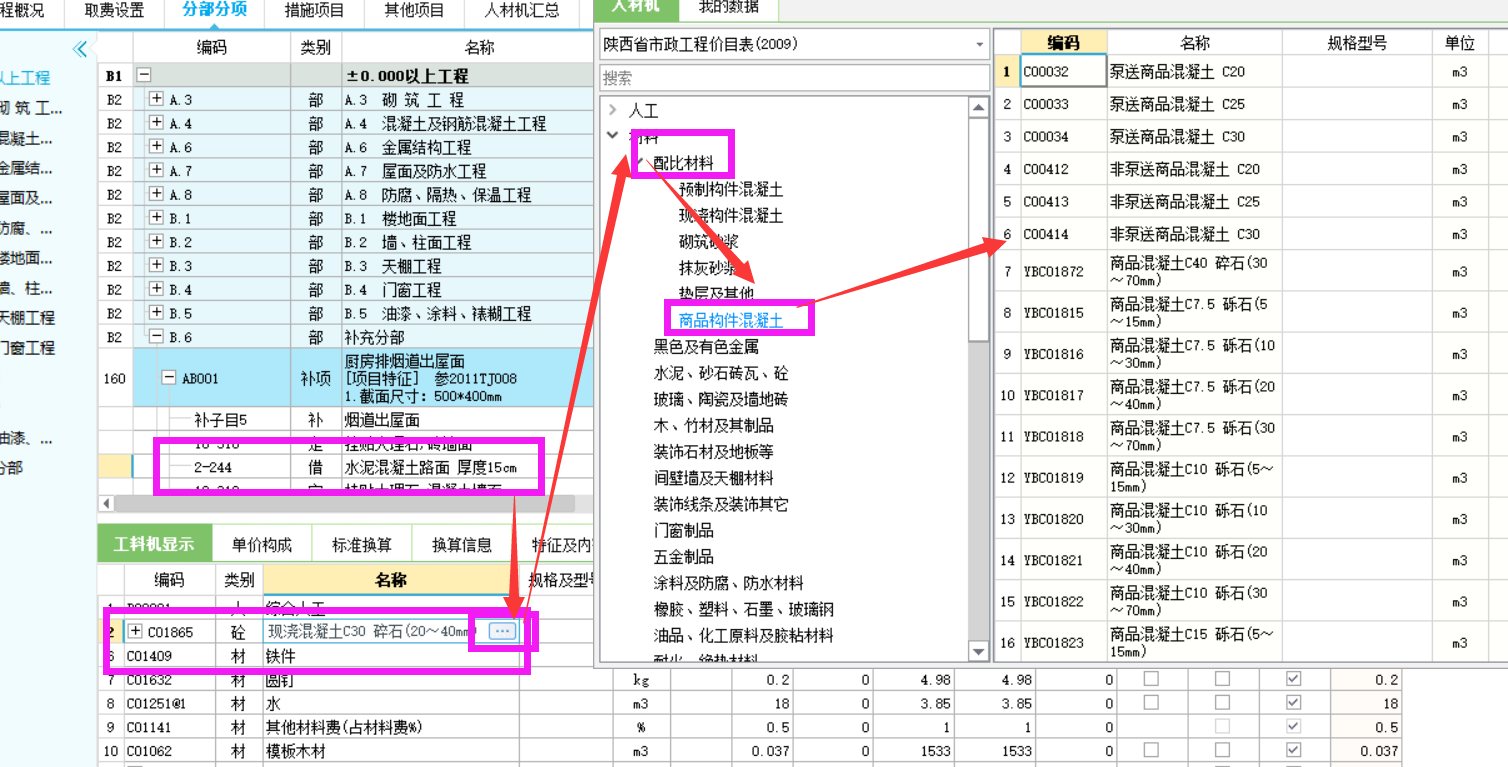1508x767 pixels.
Task: Toggle the checked checkbox in the 水 row
Action: 1293,703
